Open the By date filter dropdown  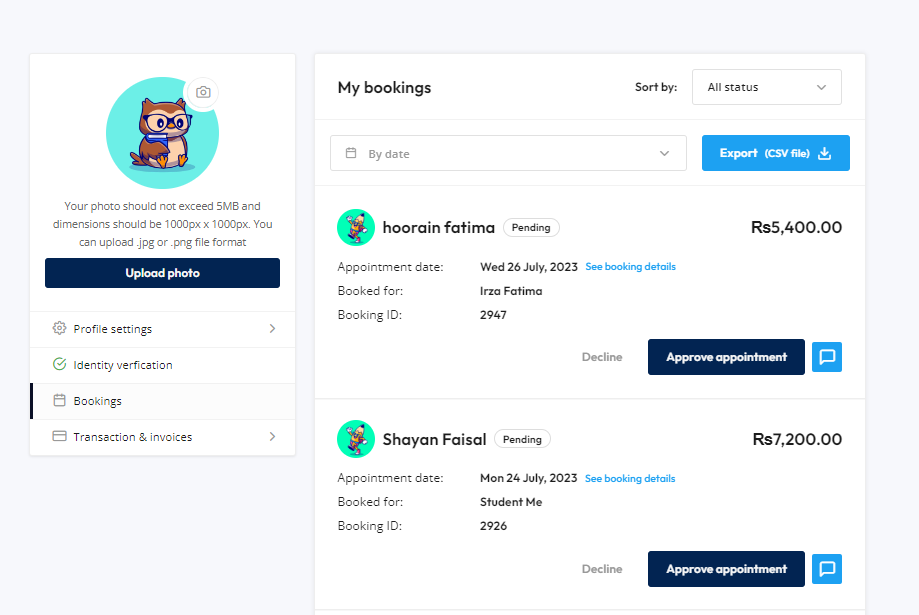point(508,153)
